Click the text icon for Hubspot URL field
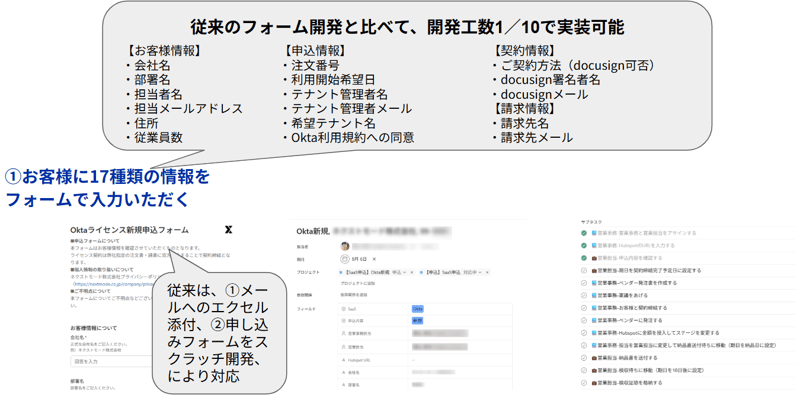 click(343, 359)
